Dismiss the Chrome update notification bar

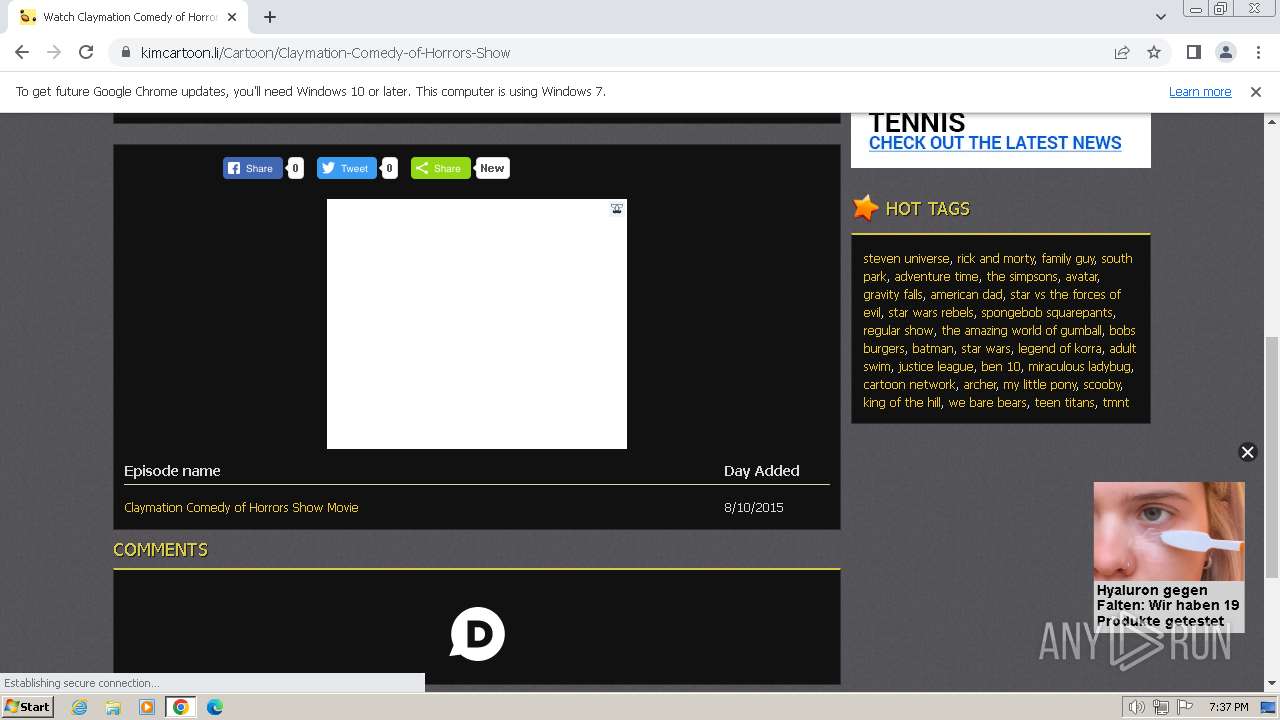tap(1256, 91)
